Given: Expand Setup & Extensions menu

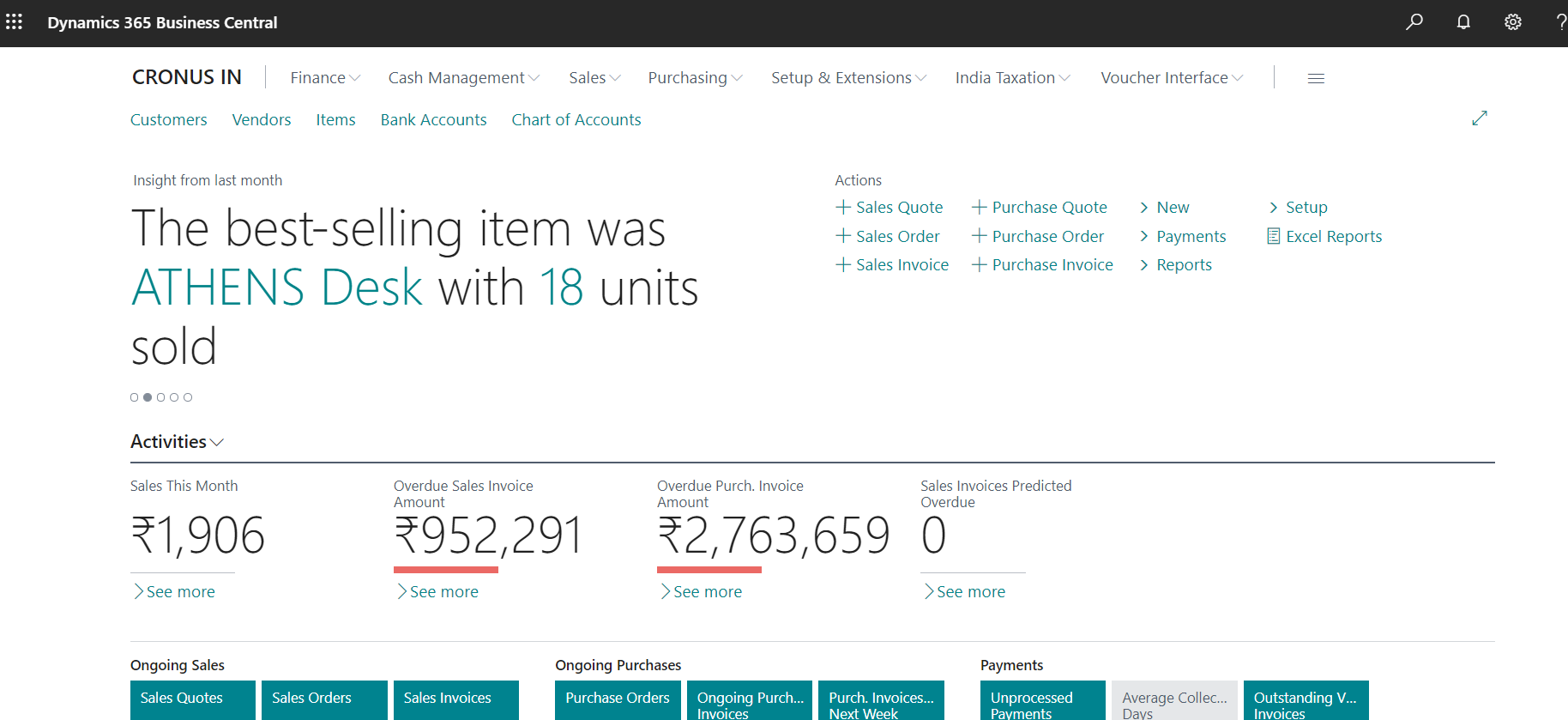Looking at the screenshot, I should 848,78.
